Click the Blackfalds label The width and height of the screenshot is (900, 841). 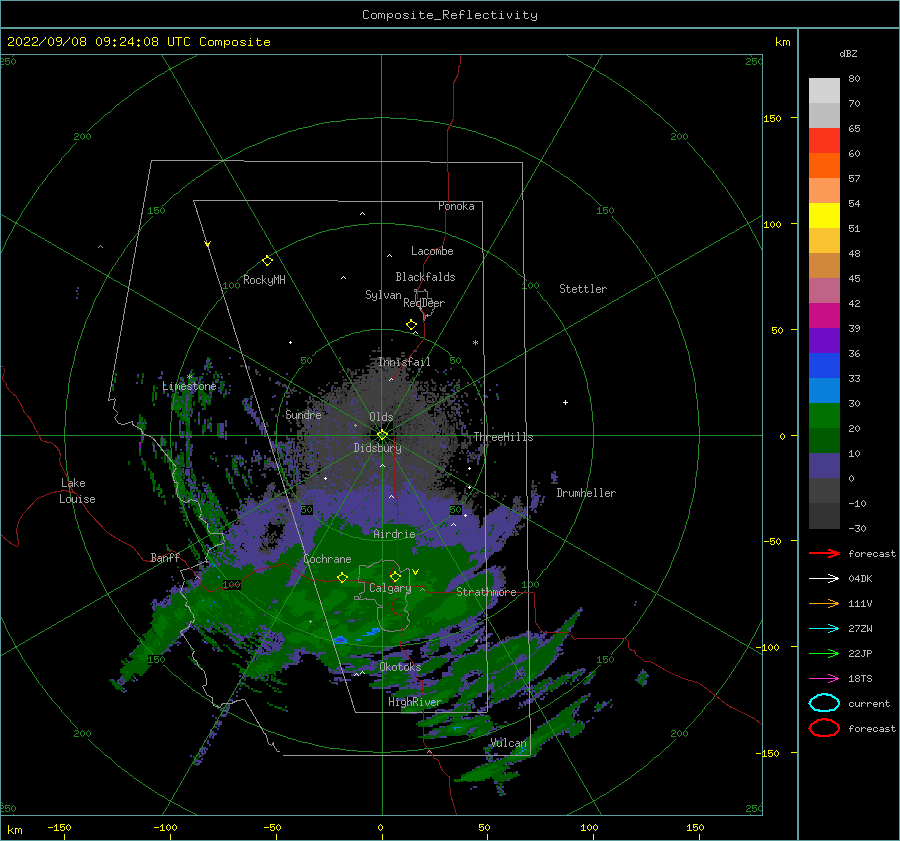[425, 277]
